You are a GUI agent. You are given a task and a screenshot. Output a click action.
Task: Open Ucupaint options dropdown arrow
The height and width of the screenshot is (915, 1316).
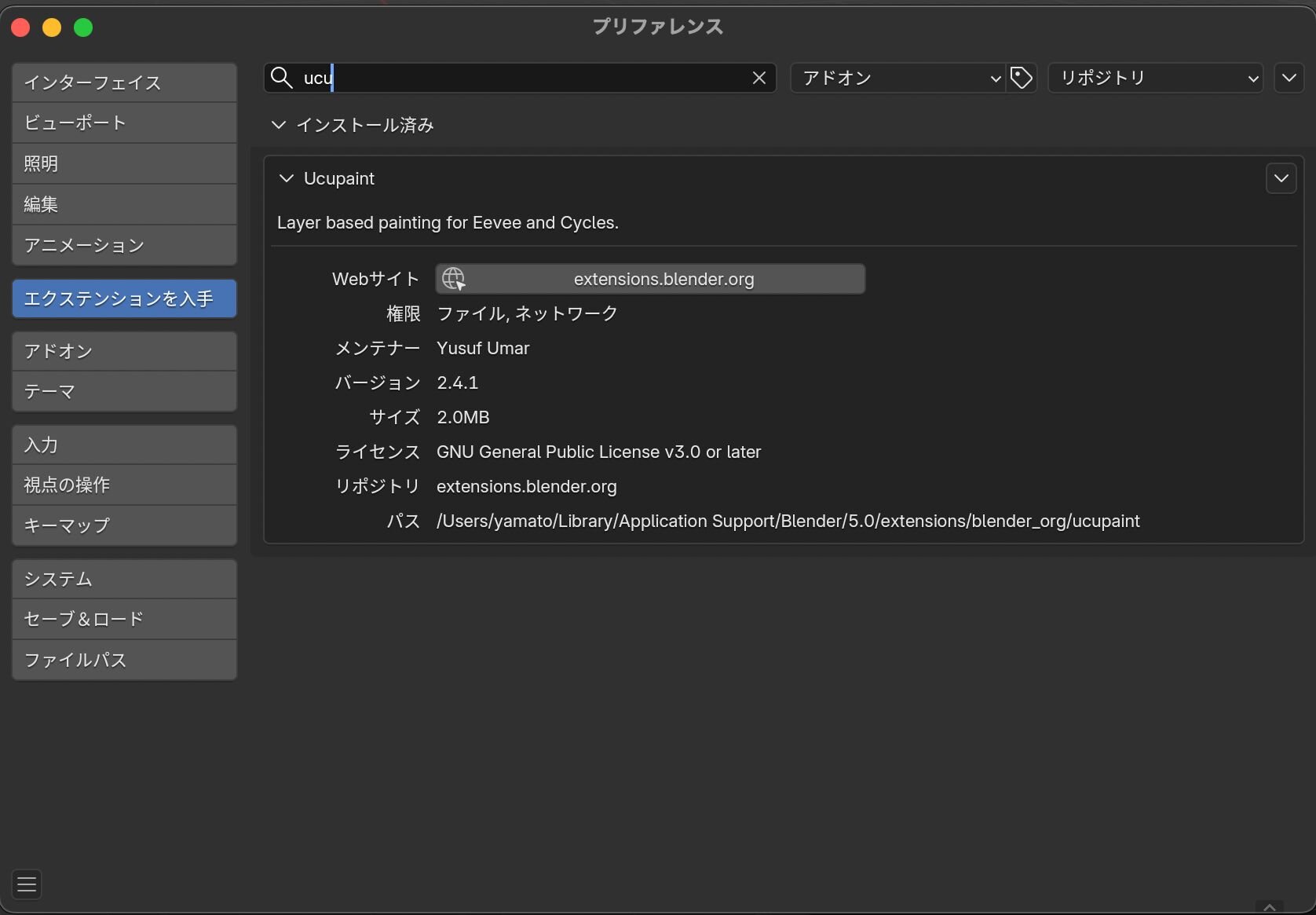click(1281, 178)
